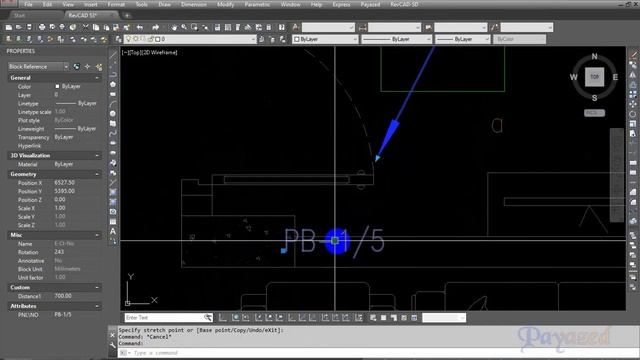Viewport: 640px width, 360px height.
Task: Open the File menu
Action: click(x=28, y=4)
